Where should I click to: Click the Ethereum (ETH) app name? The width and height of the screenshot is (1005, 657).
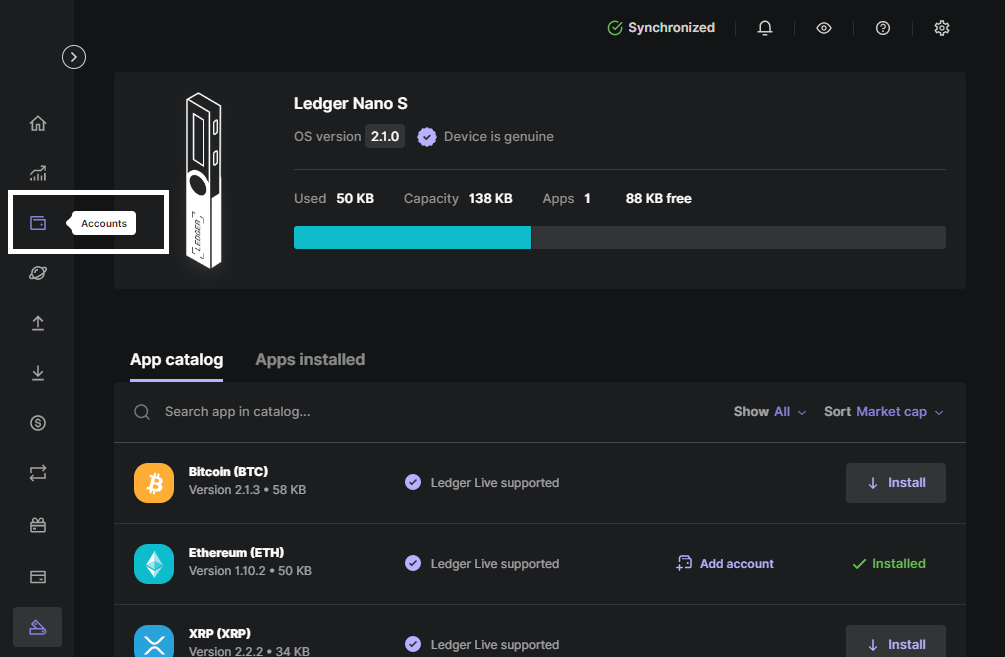point(236,552)
